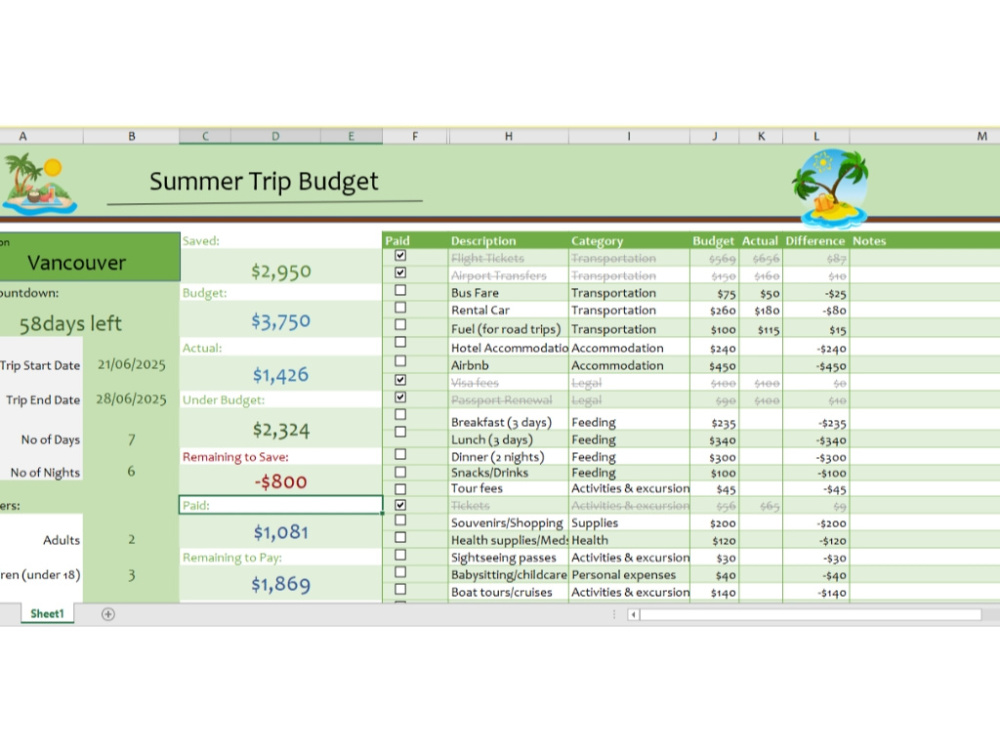Click the add new sheet plus icon

point(108,614)
